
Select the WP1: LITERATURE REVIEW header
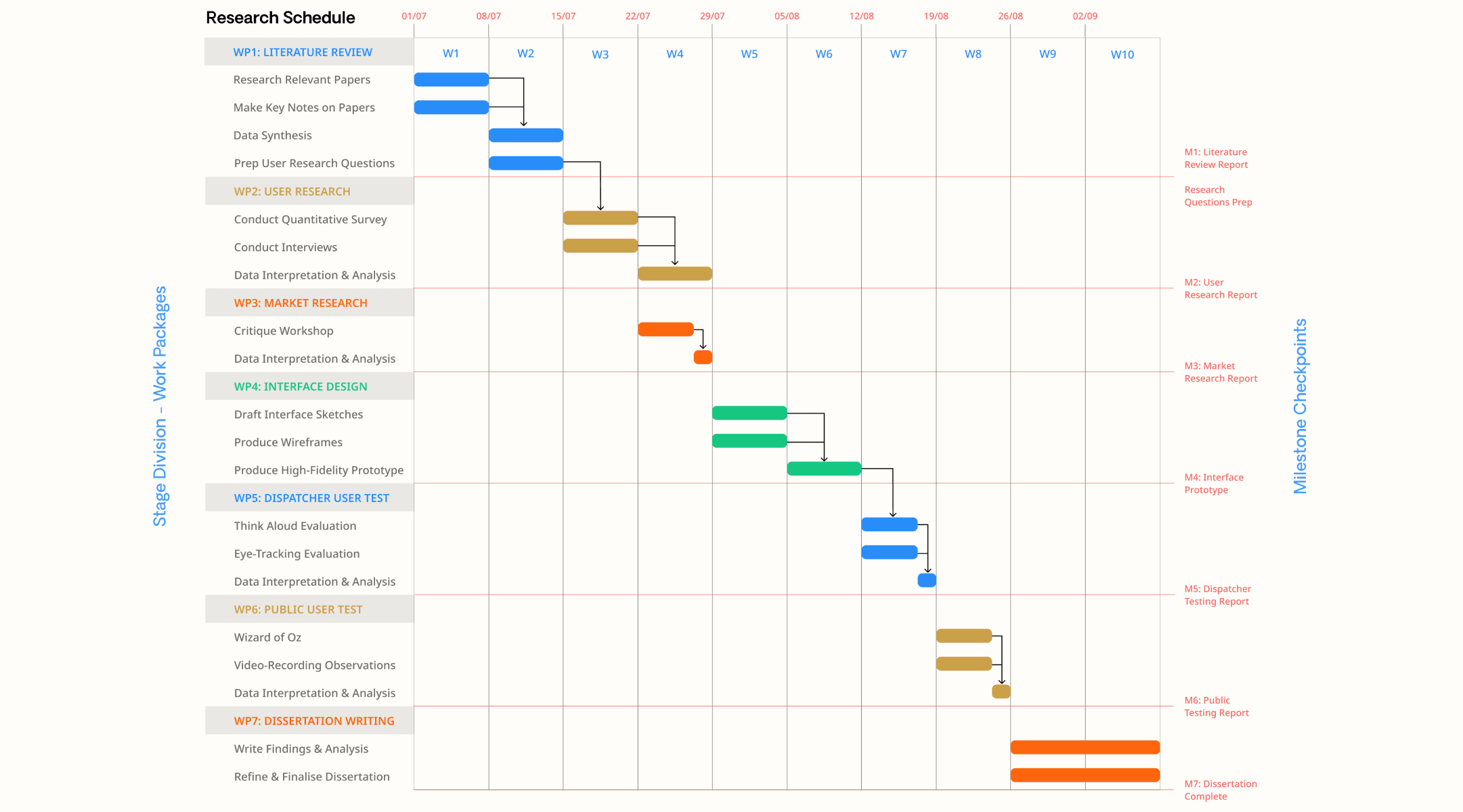pyautogui.click(x=309, y=52)
